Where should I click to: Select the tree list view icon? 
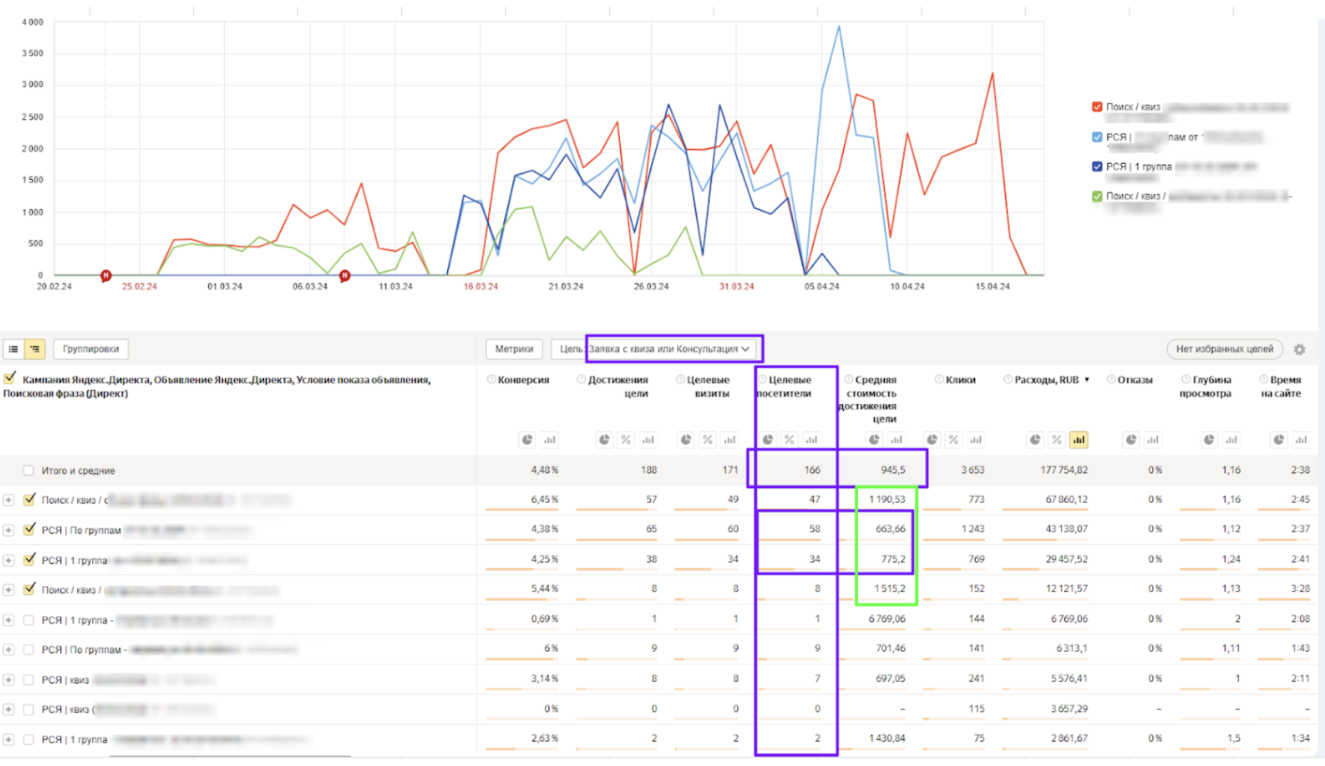tap(34, 349)
